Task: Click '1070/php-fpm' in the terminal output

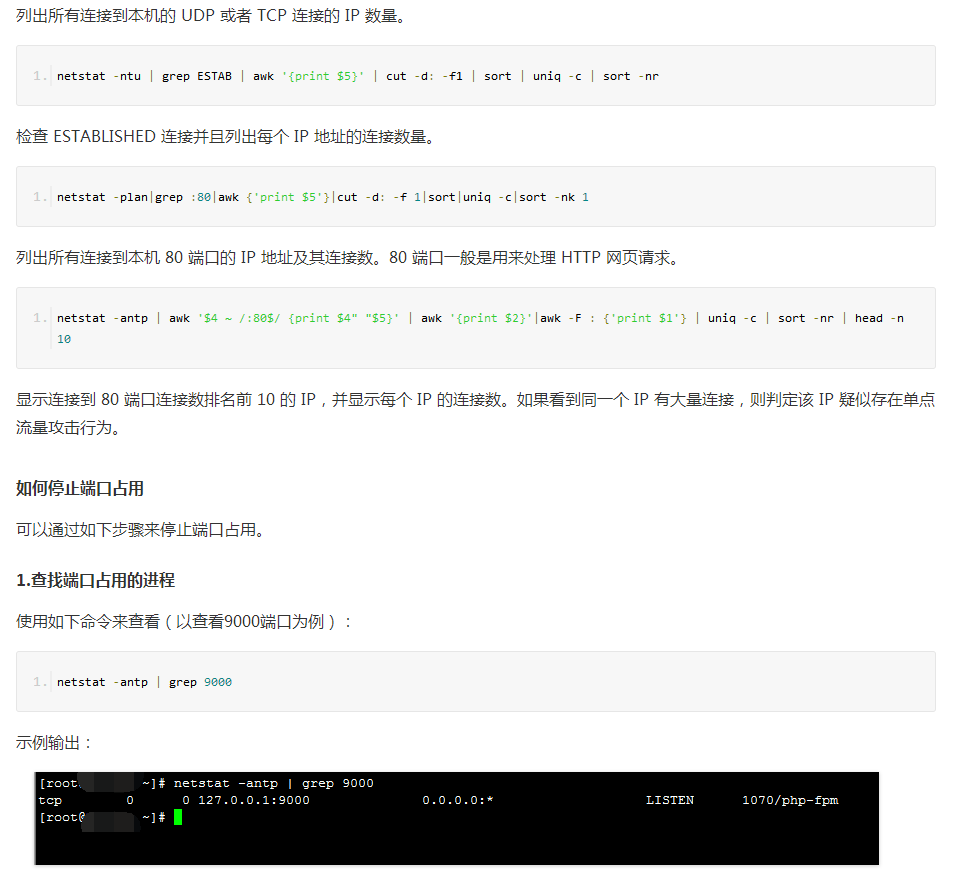Action: click(790, 800)
